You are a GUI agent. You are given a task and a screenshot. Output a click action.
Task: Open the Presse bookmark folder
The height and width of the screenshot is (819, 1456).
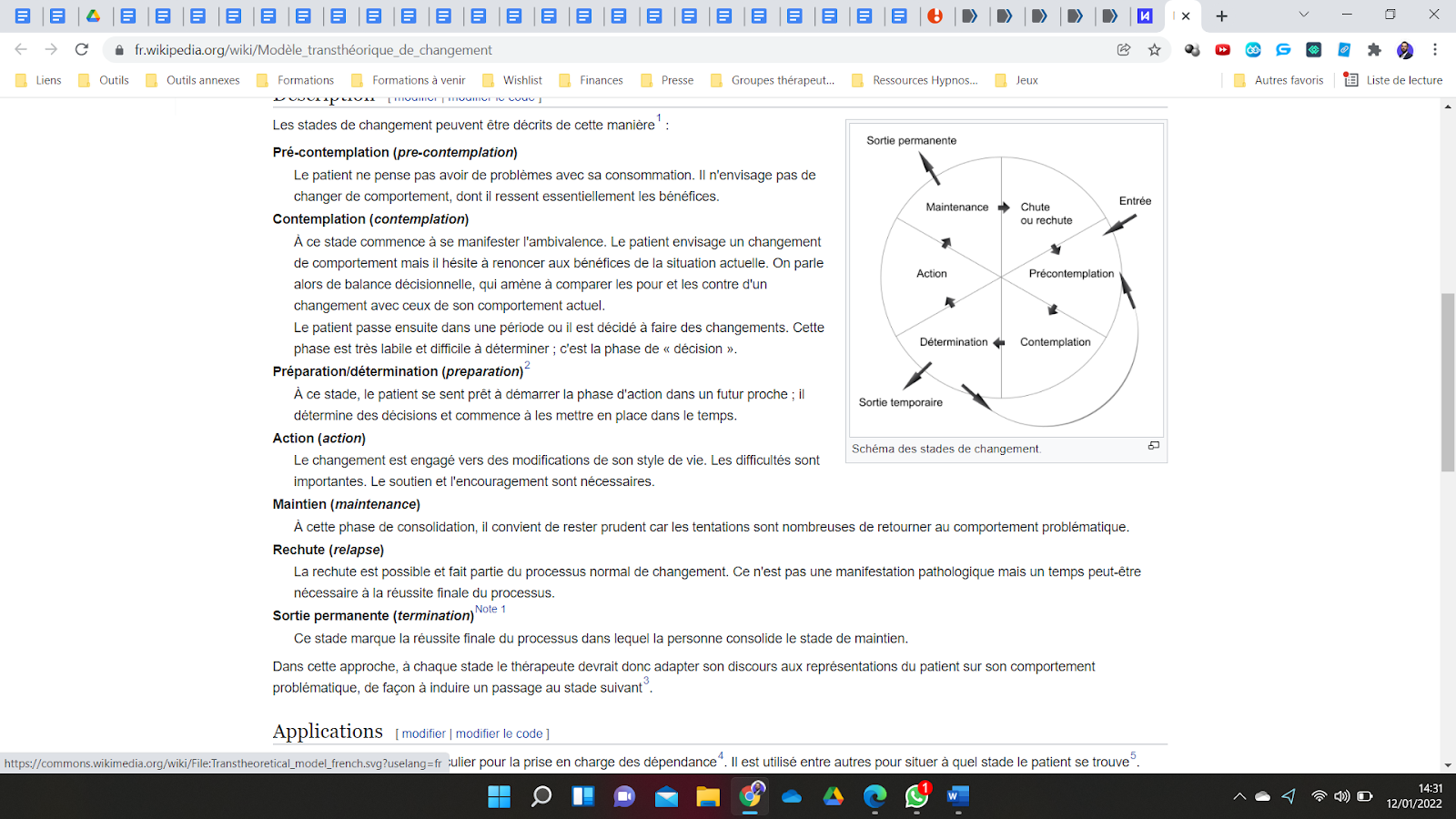(667, 80)
